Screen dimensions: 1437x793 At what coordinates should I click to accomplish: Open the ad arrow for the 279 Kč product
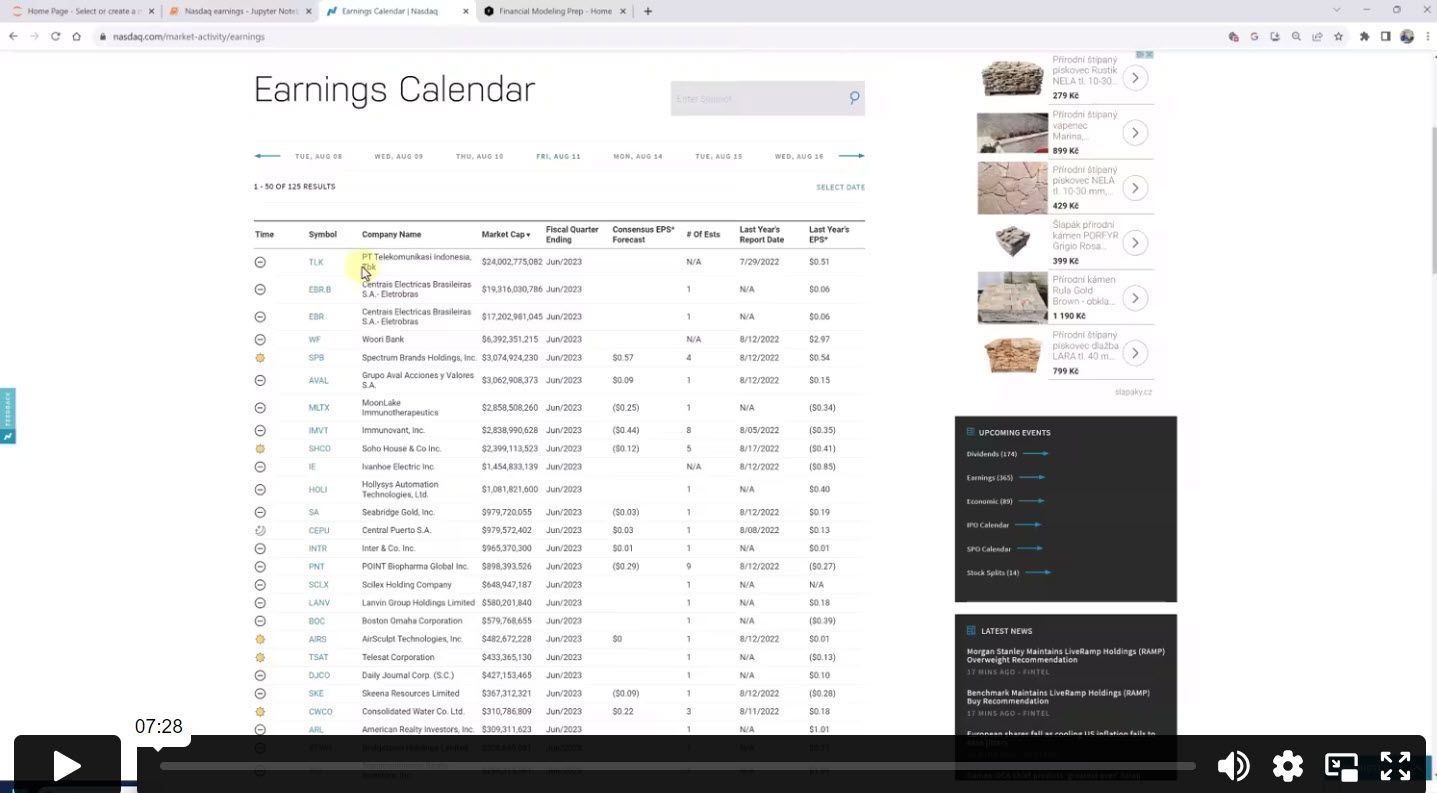pyautogui.click(x=1135, y=78)
